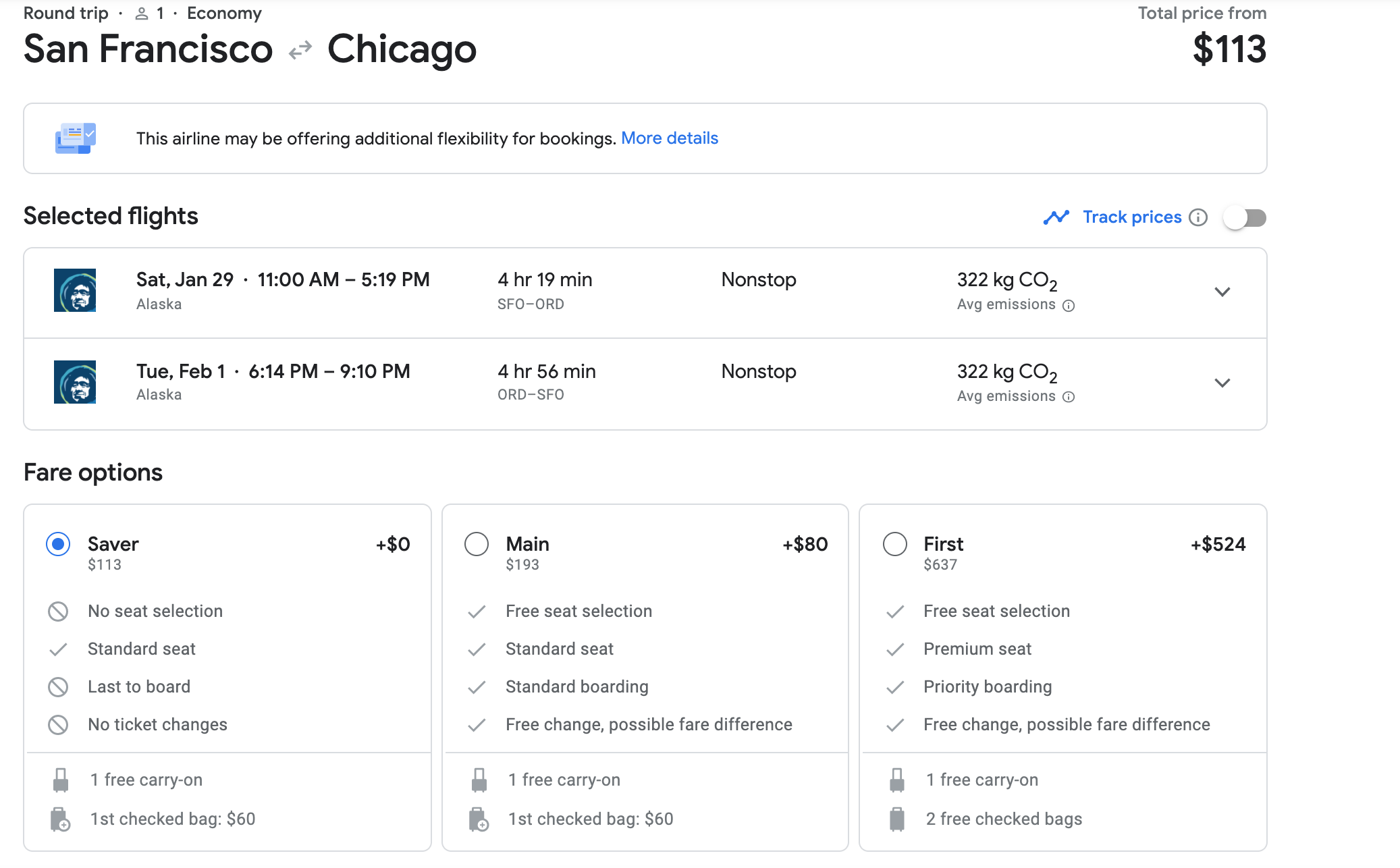Viewport: 1400px width, 868px height.
Task: Click the Main fare option card heading
Action: pyautogui.click(x=528, y=544)
